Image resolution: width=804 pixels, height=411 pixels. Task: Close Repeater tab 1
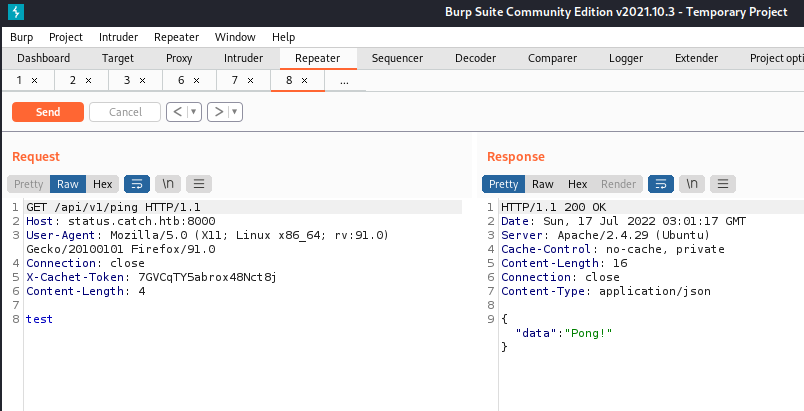(35, 80)
